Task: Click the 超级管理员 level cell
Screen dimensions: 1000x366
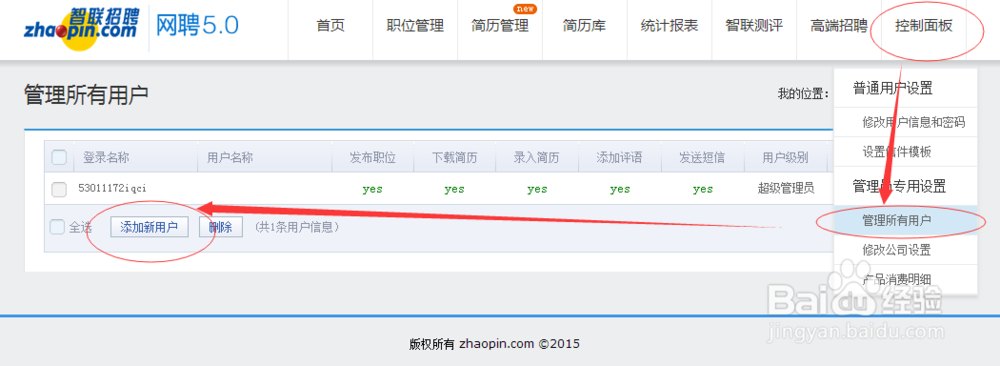Action: pos(786,189)
